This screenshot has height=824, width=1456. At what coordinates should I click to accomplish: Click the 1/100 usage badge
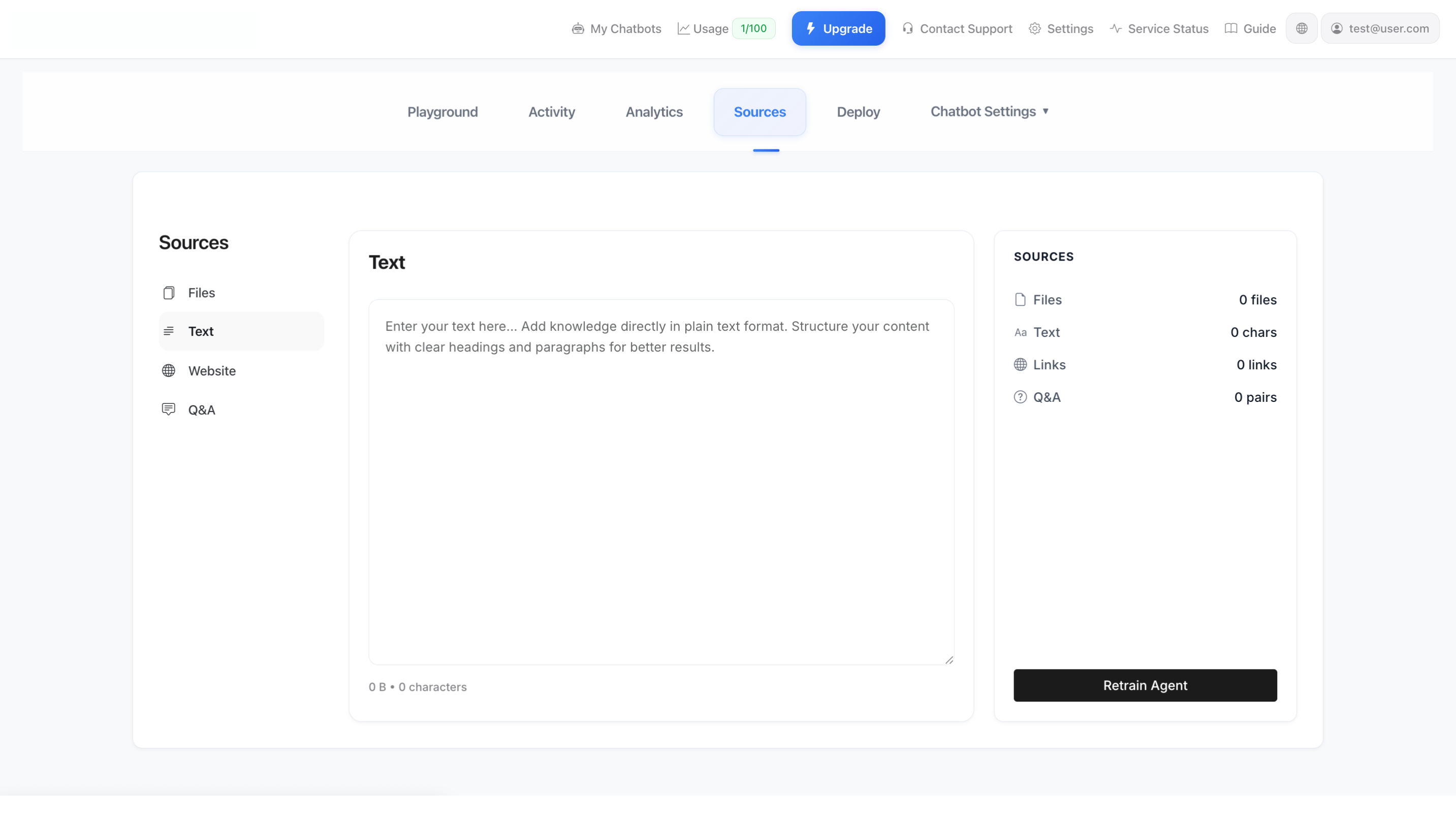(x=753, y=28)
